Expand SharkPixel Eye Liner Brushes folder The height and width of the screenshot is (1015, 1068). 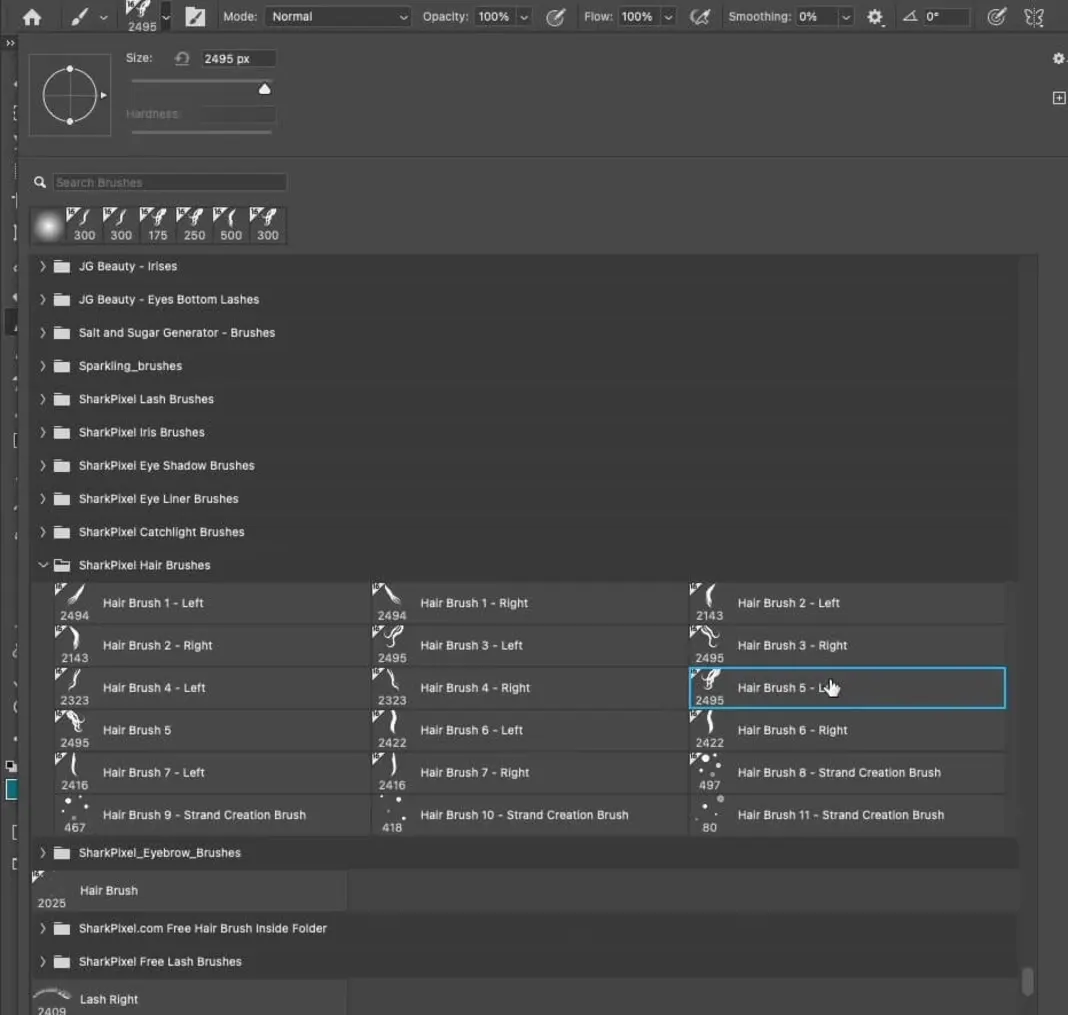point(42,499)
